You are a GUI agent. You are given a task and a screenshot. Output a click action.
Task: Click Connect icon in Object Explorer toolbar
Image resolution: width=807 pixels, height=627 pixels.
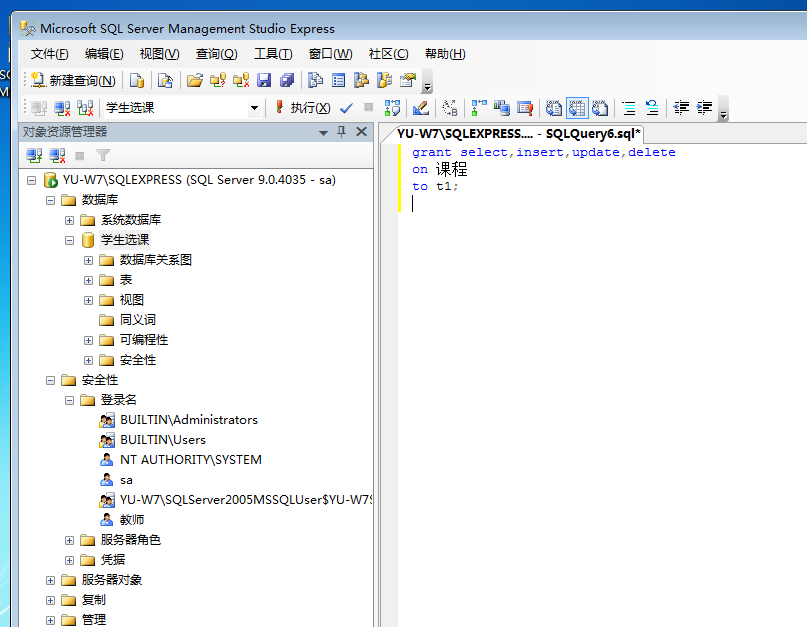coord(34,155)
